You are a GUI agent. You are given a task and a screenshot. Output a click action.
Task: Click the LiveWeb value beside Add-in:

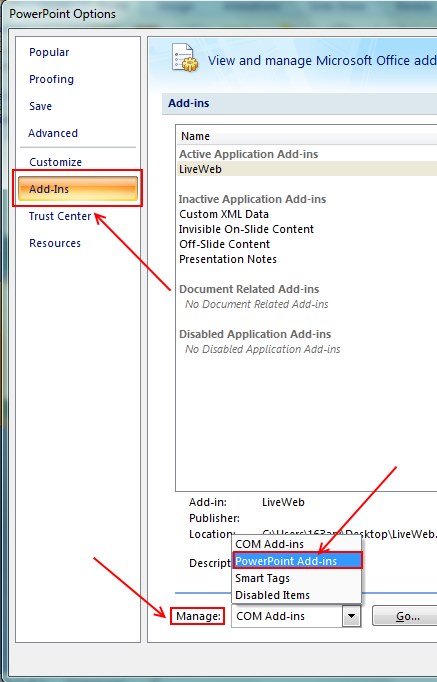click(x=284, y=502)
